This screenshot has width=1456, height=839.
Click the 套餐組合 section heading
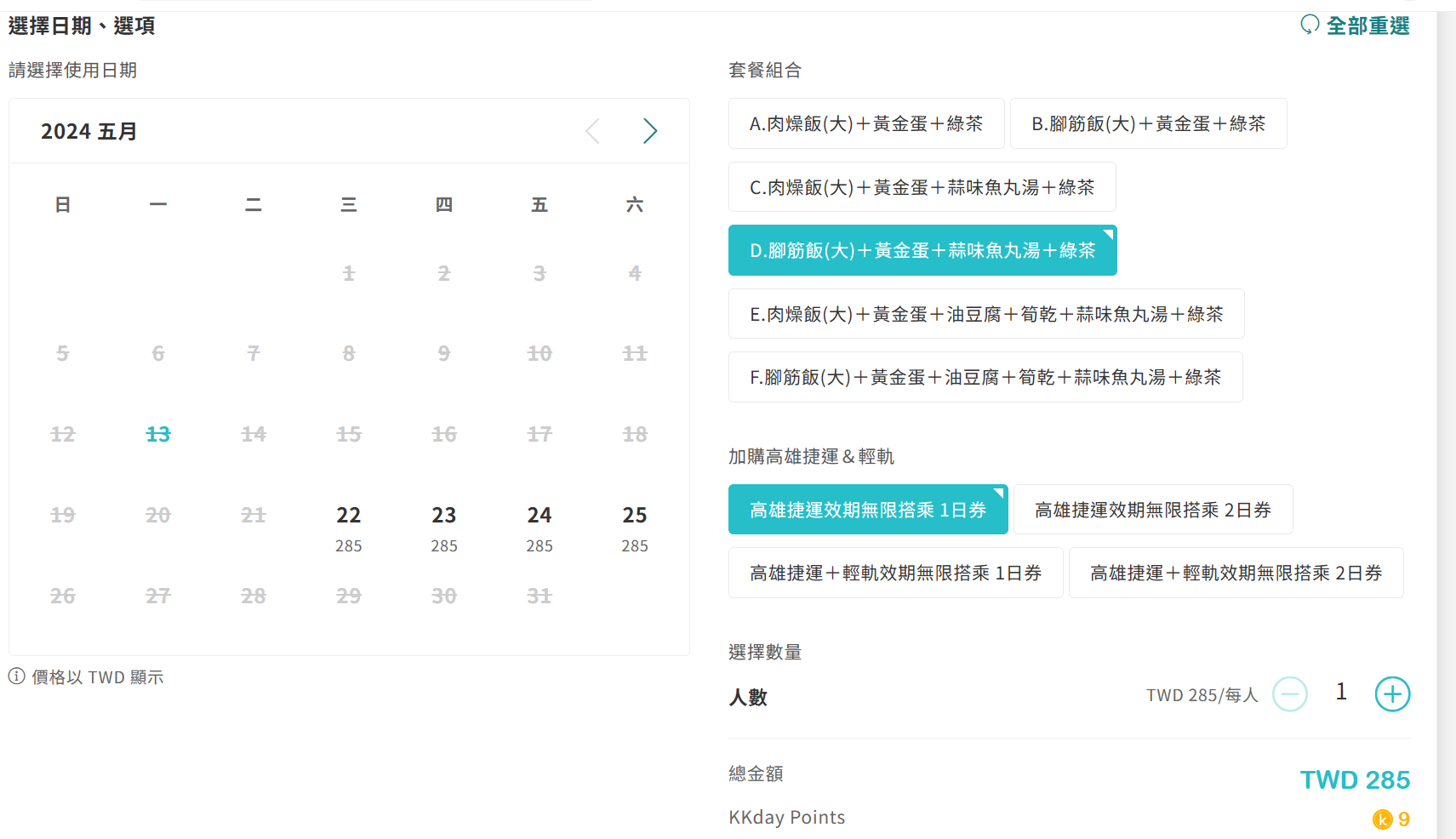[765, 71]
